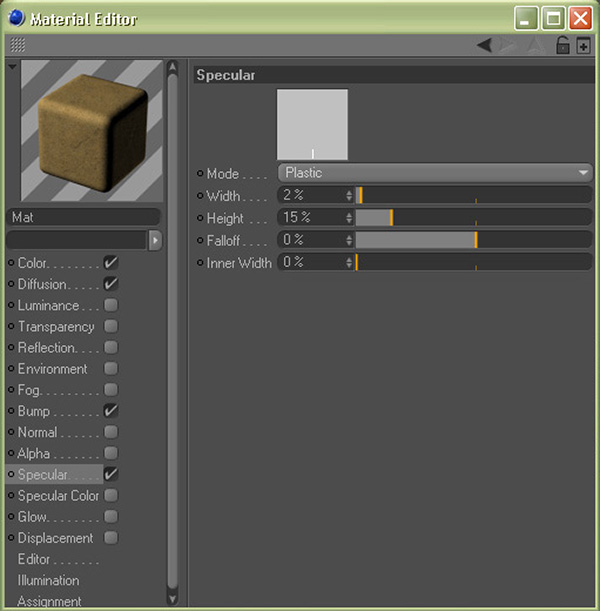Disable the Bump channel checkbox

click(x=111, y=410)
